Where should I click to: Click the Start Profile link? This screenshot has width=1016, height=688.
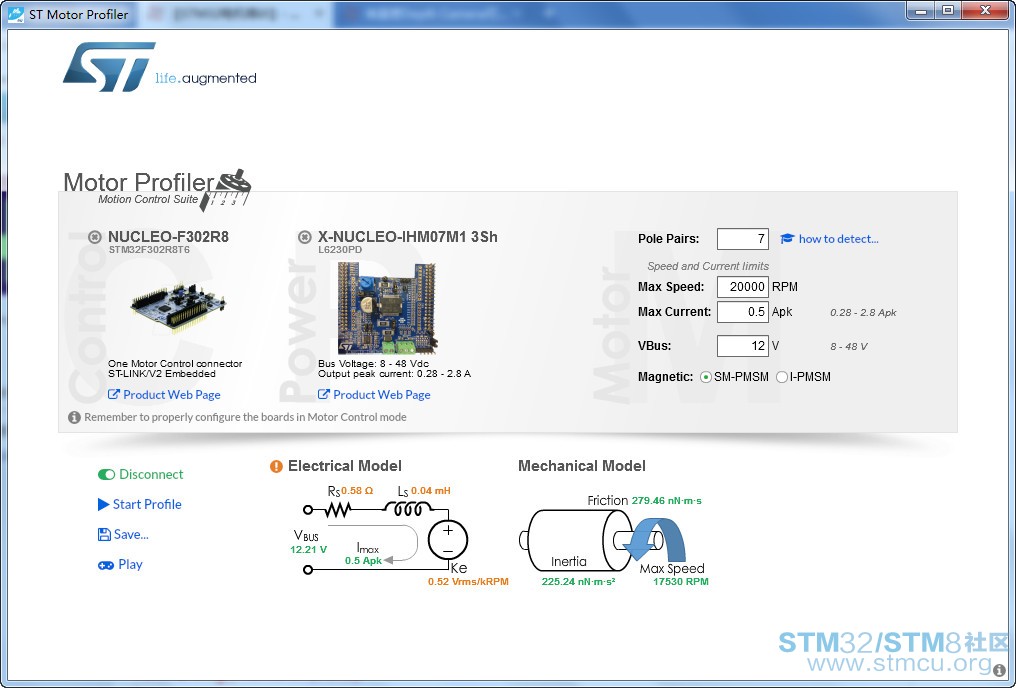pos(147,504)
